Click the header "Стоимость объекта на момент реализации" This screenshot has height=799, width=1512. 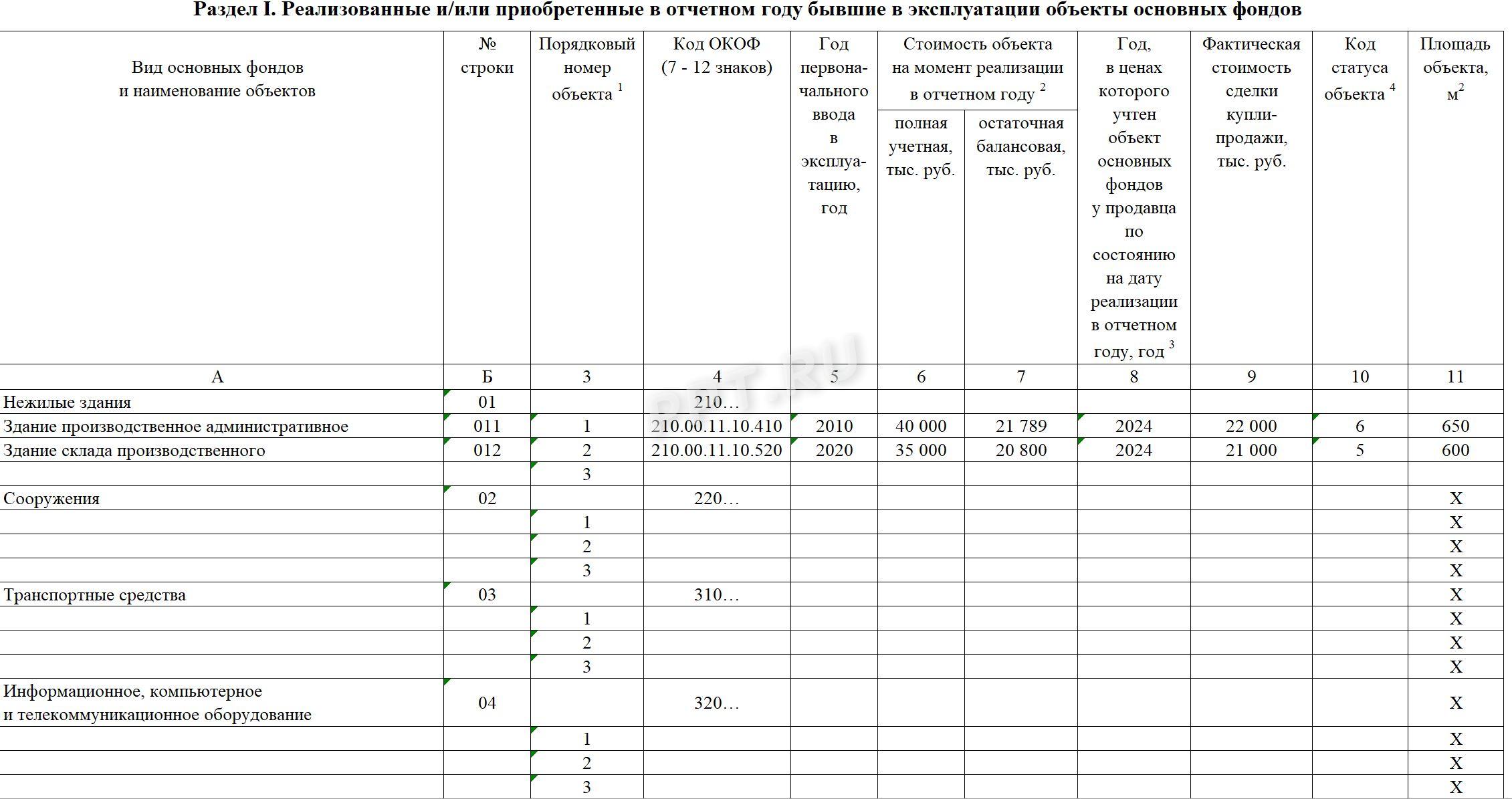(977, 69)
